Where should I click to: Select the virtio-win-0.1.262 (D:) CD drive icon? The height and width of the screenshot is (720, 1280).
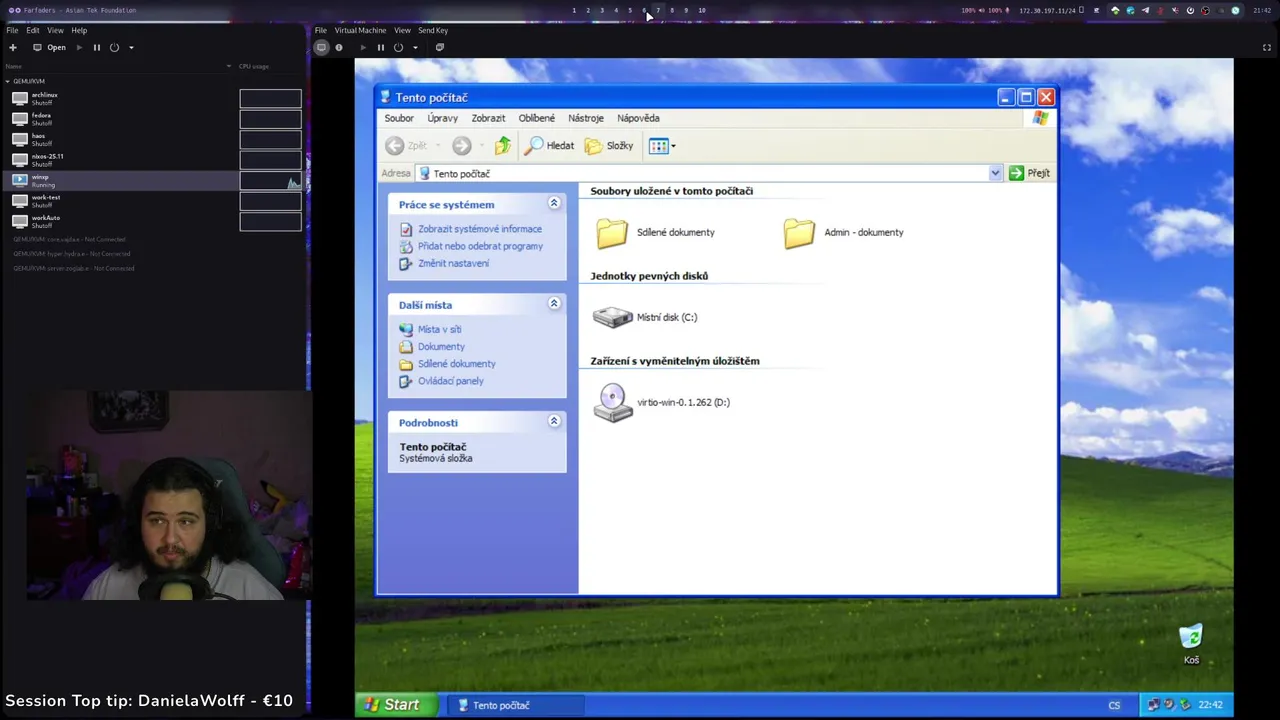612,403
